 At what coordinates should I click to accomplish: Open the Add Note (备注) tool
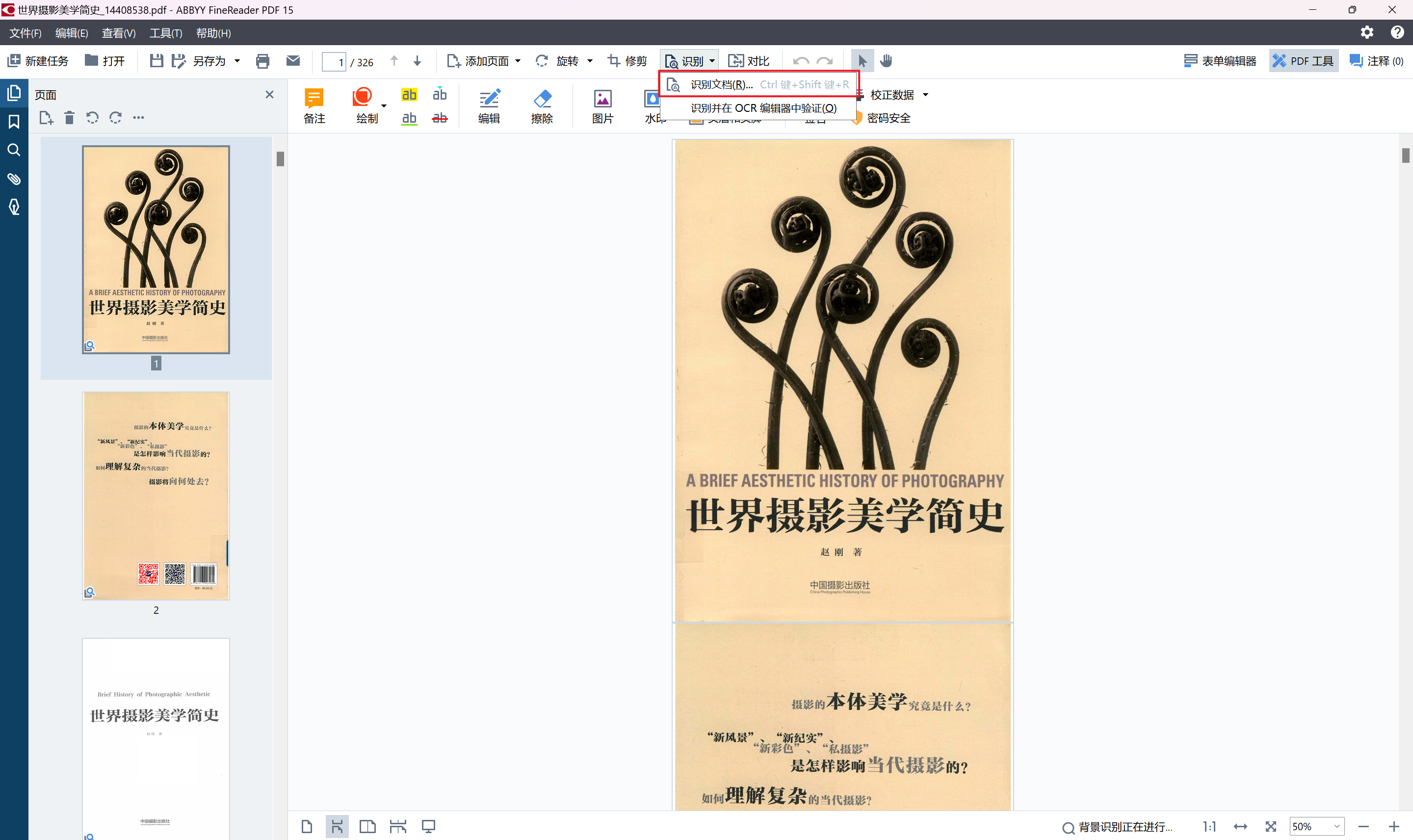314,100
